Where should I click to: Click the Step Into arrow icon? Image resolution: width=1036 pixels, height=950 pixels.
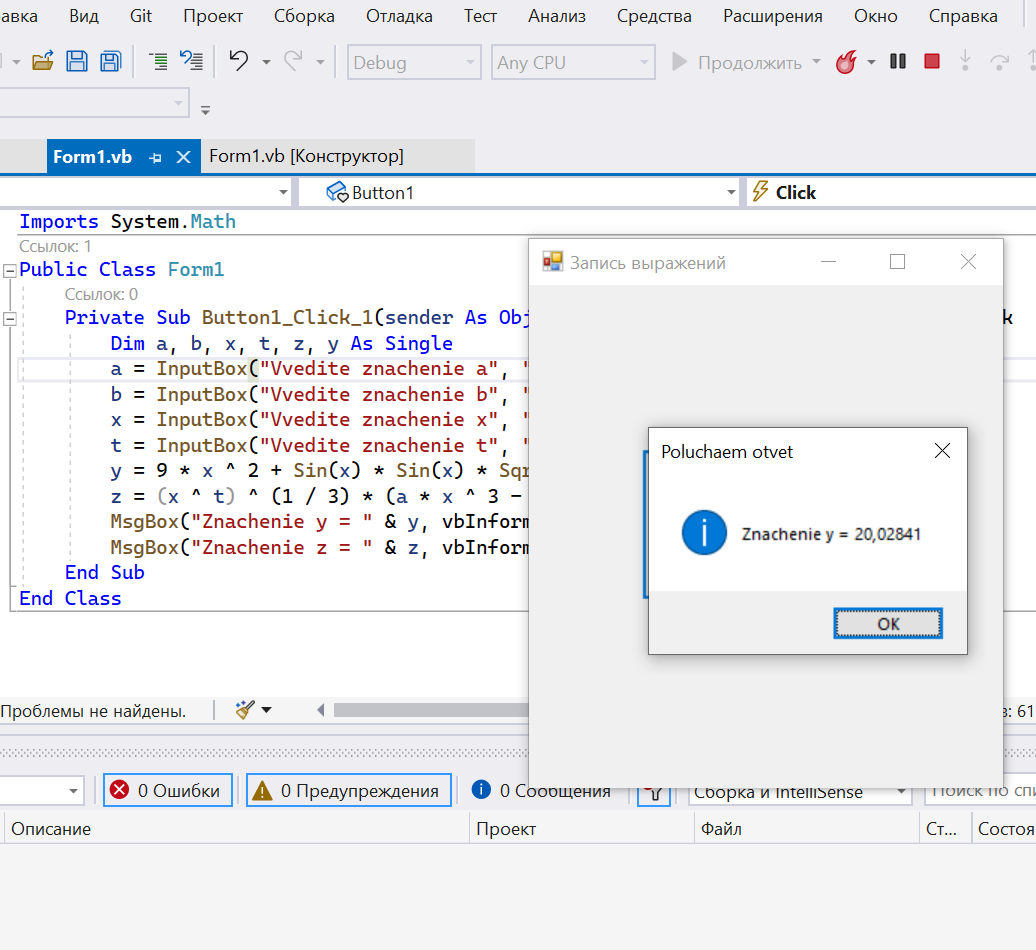tap(965, 61)
